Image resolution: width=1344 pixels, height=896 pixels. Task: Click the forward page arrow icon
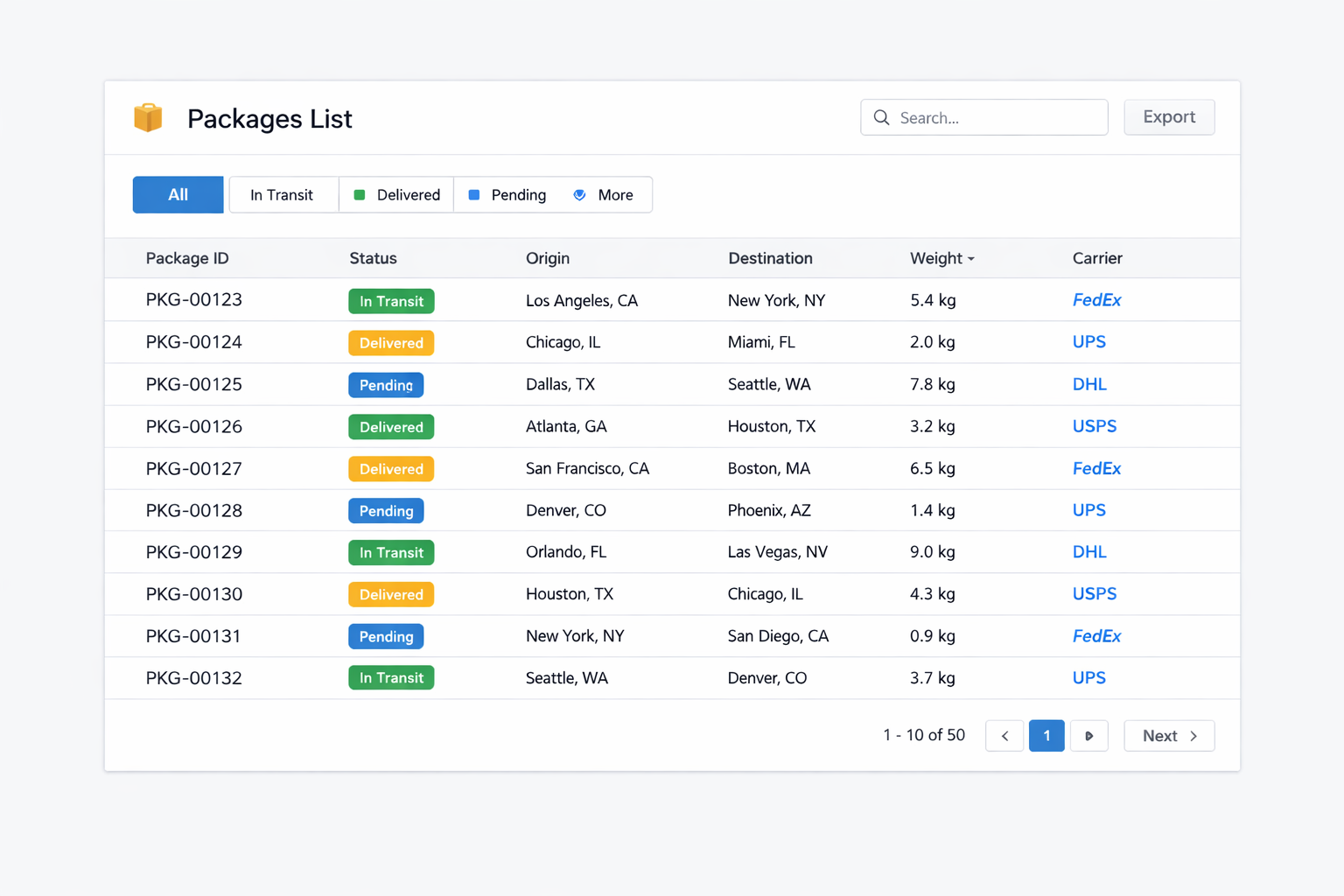click(1089, 736)
